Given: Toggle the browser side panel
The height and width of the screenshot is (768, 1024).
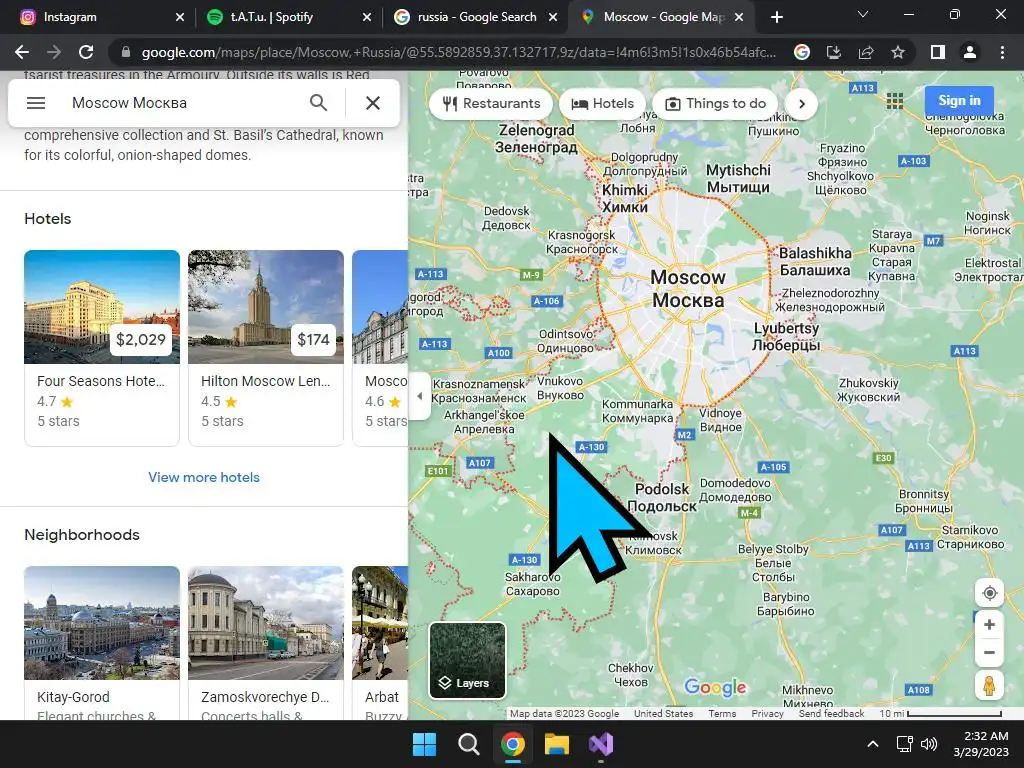Looking at the screenshot, I should pos(938,52).
